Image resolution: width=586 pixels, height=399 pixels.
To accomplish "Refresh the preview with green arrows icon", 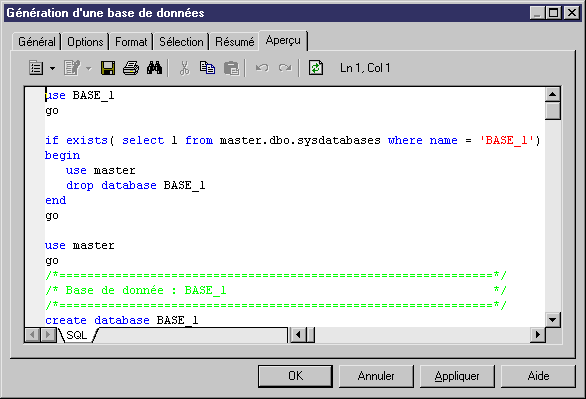I will [316, 68].
